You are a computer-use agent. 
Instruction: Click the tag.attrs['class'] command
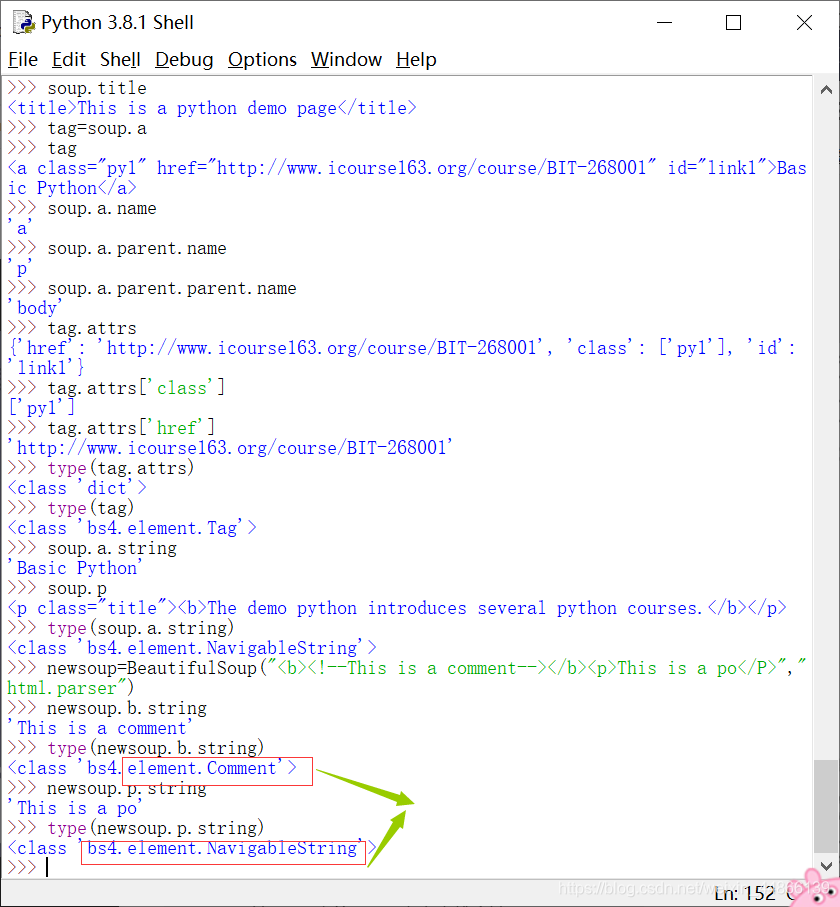click(136, 388)
